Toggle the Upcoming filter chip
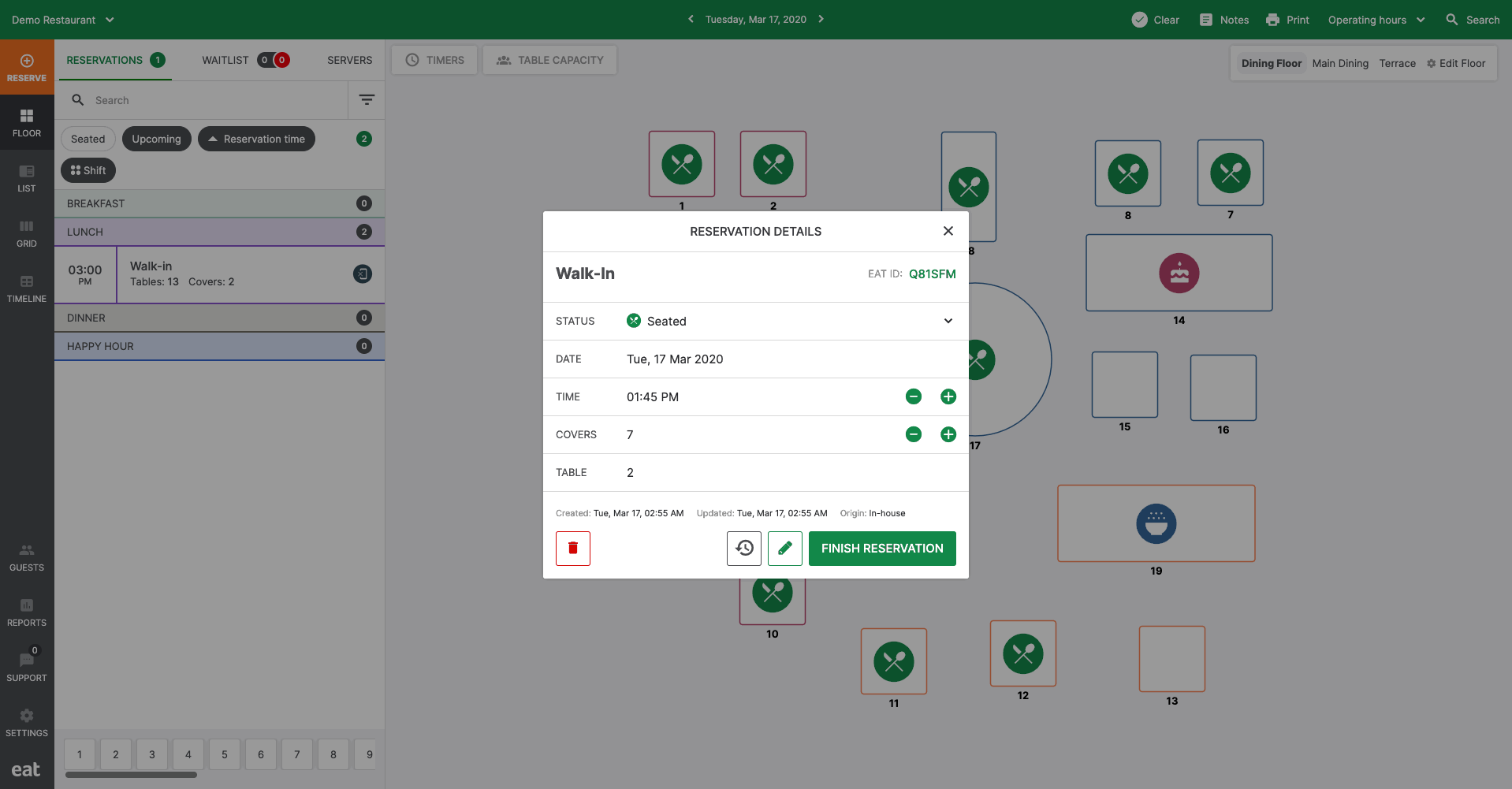 pos(156,139)
